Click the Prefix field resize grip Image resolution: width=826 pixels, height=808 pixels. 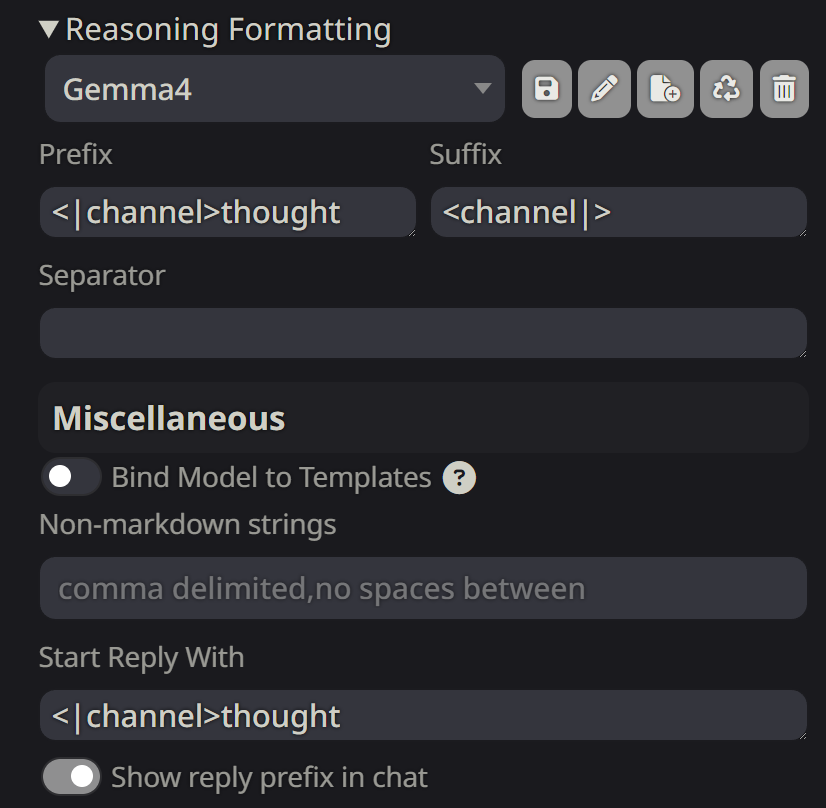point(410,232)
